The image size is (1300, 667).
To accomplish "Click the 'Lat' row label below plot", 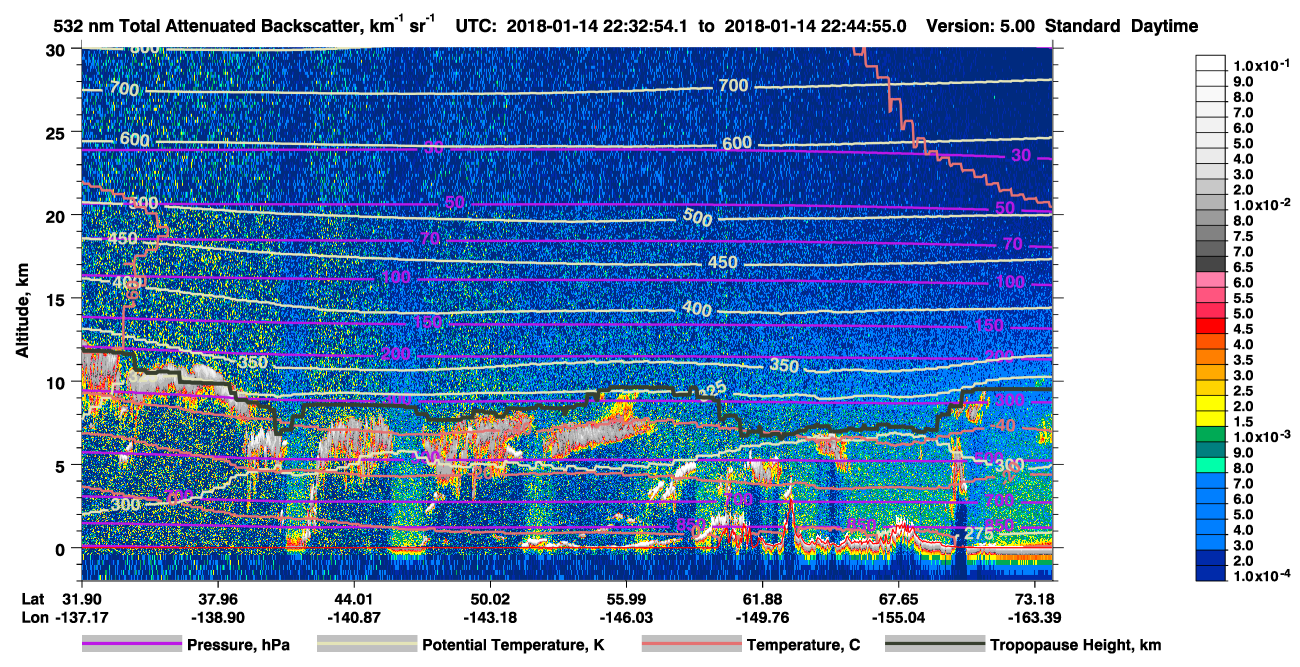I will pyautogui.click(x=32, y=599).
